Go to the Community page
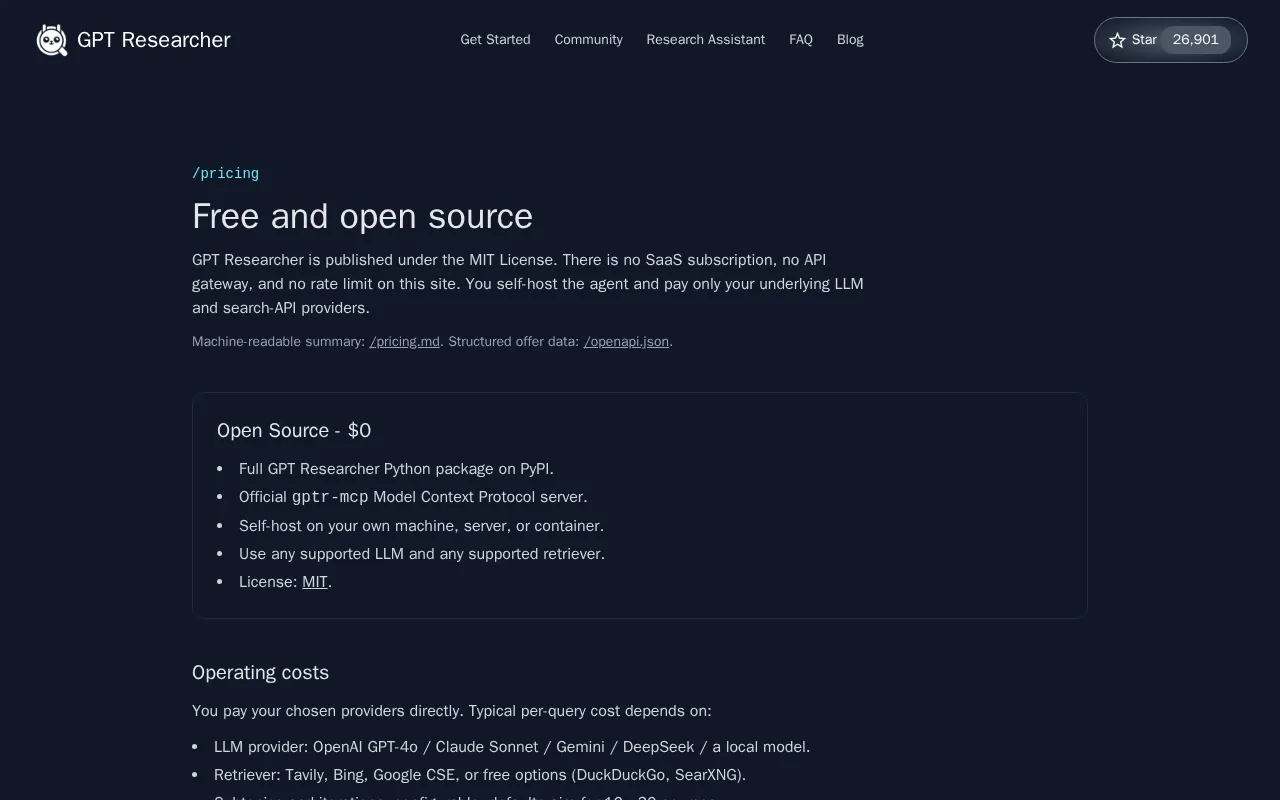Viewport: 1280px width, 800px height. tap(588, 40)
